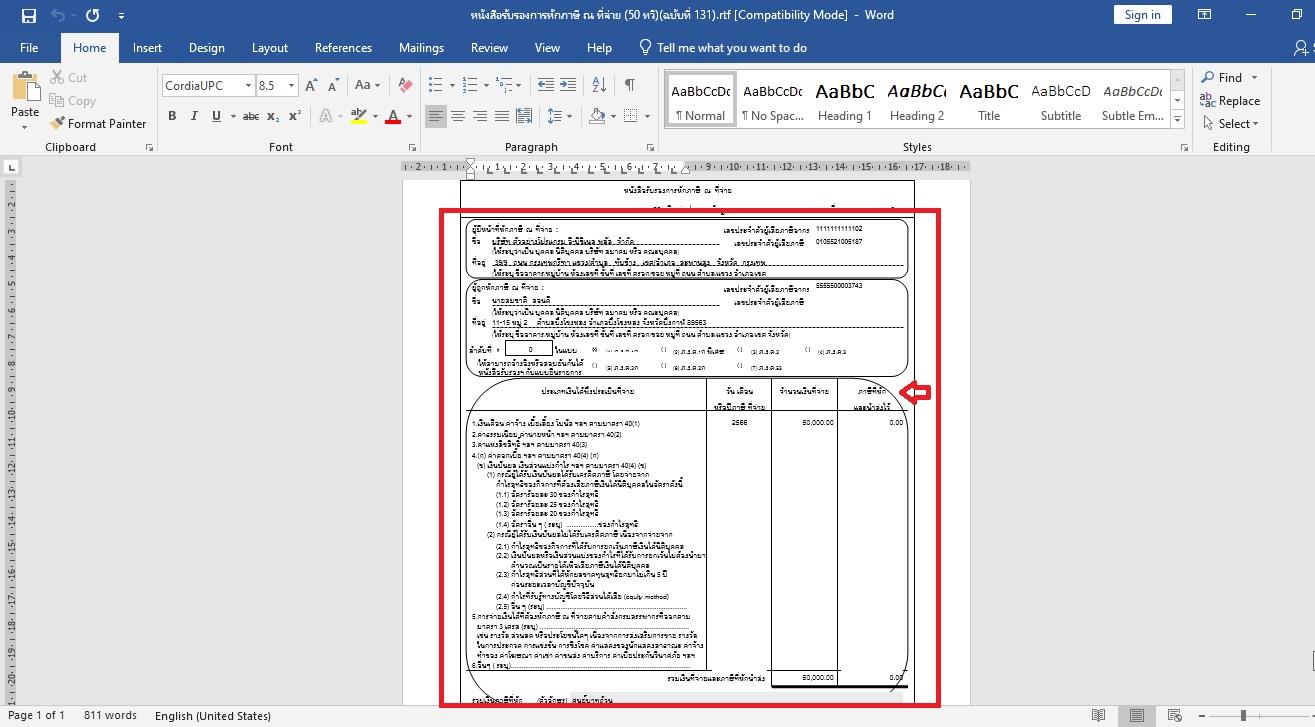The width and height of the screenshot is (1315, 727).
Task: Adjust the zoom slider handle
Action: click(x=1243, y=716)
